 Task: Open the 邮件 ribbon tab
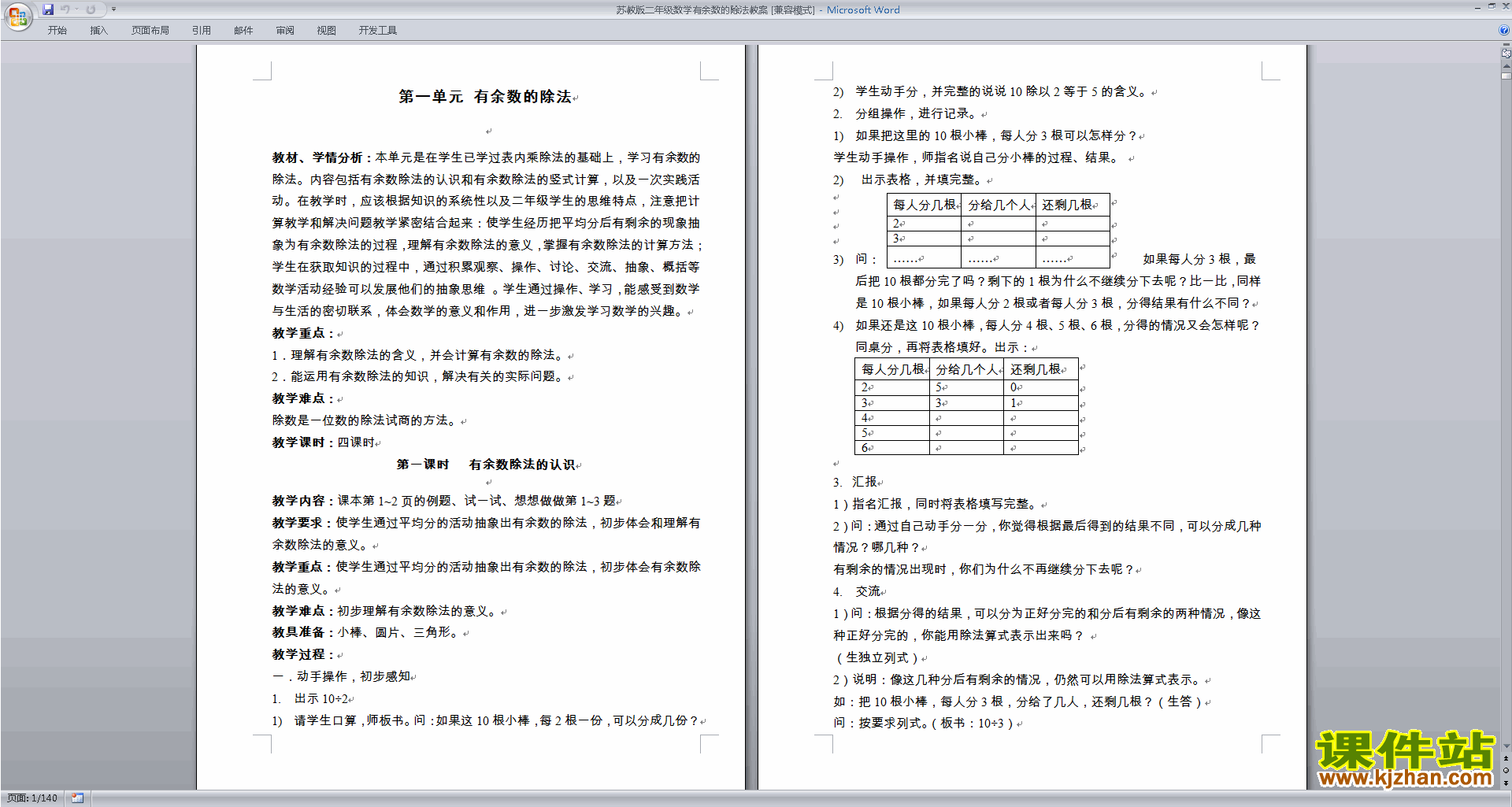click(x=243, y=31)
